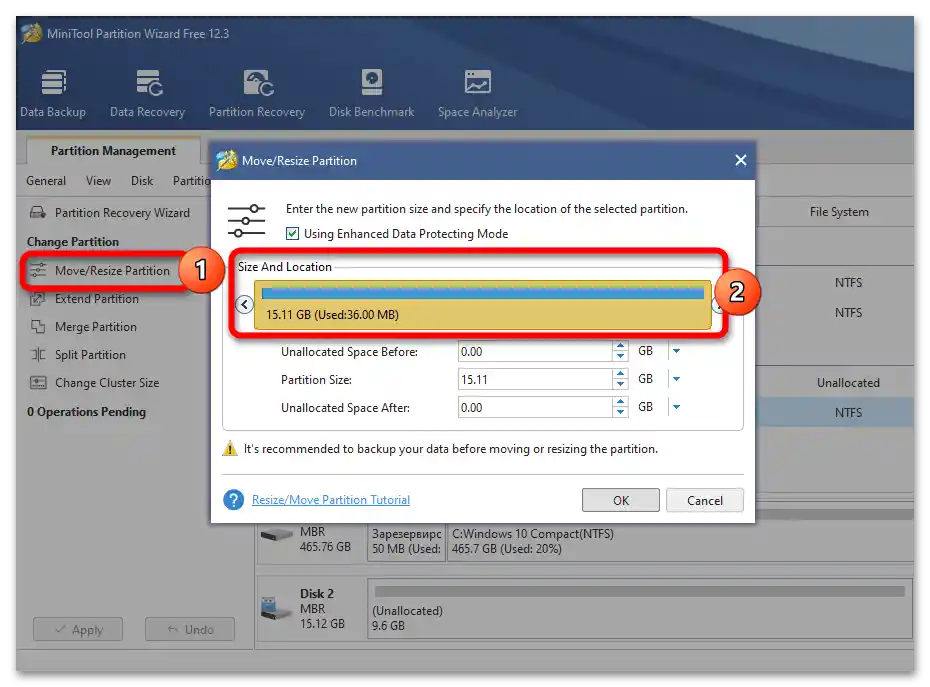Decrease the Partition Size value
The height and width of the screenshot is (687, 930).
tap(620, 384)
